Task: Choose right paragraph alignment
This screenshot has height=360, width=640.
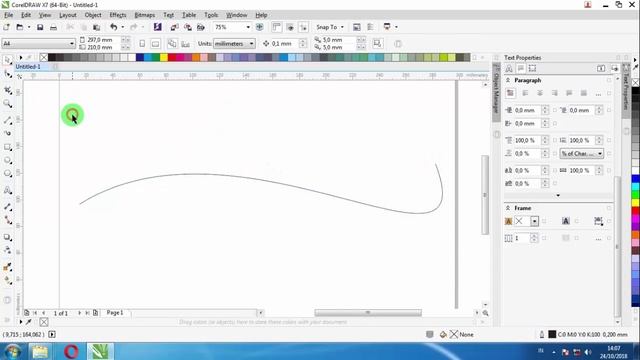Action: [x=554, y=93]
